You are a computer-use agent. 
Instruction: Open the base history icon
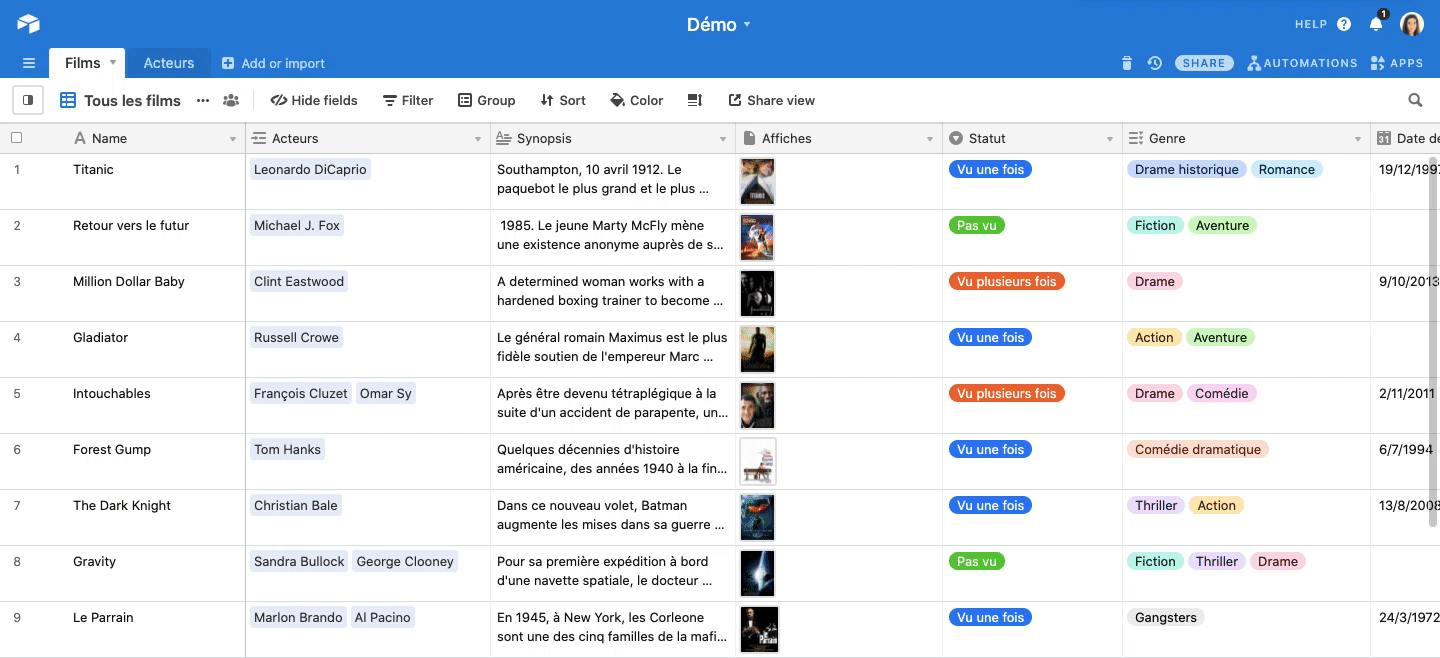pyautogui.click(x=1155, y=63)
